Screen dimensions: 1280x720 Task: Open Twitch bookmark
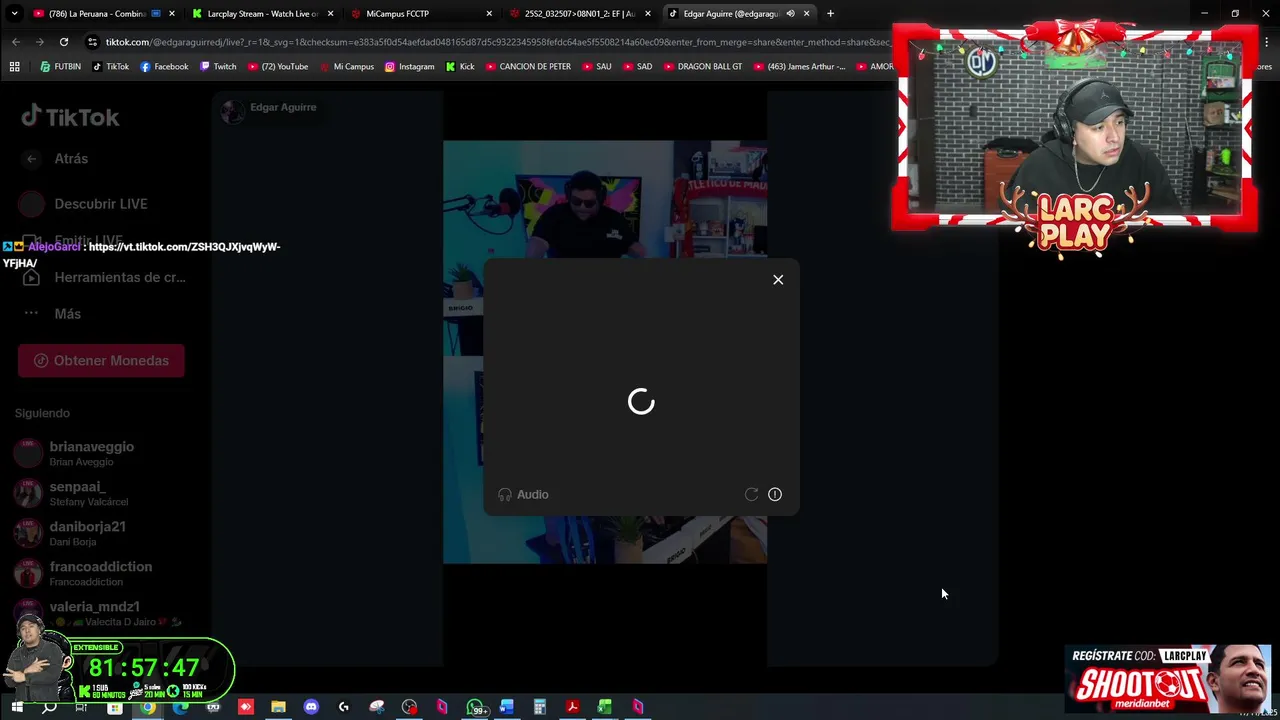(218, 67)
